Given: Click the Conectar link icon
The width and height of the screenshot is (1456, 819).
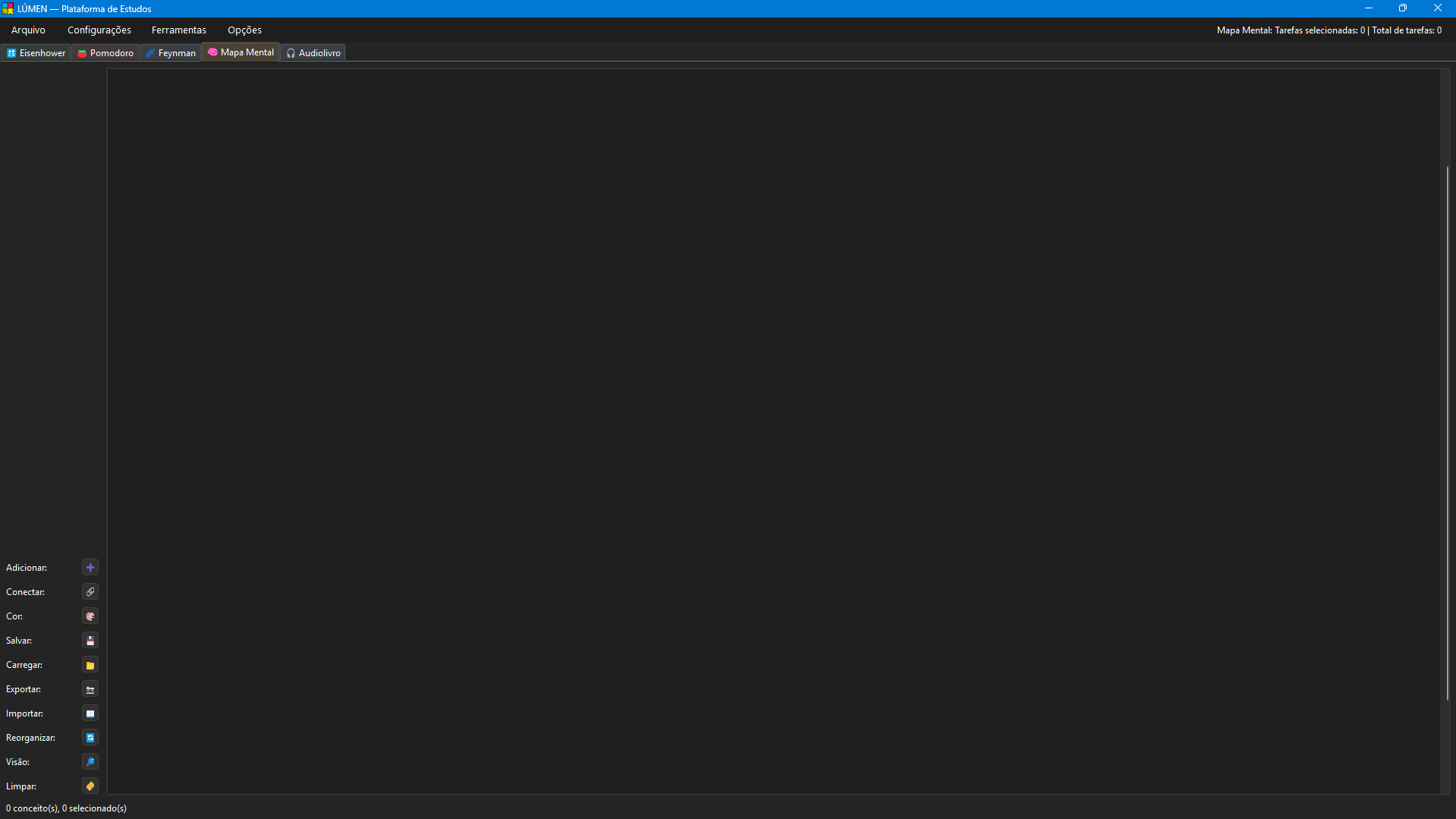Looking at the screenshot, I should pos(90,592).
